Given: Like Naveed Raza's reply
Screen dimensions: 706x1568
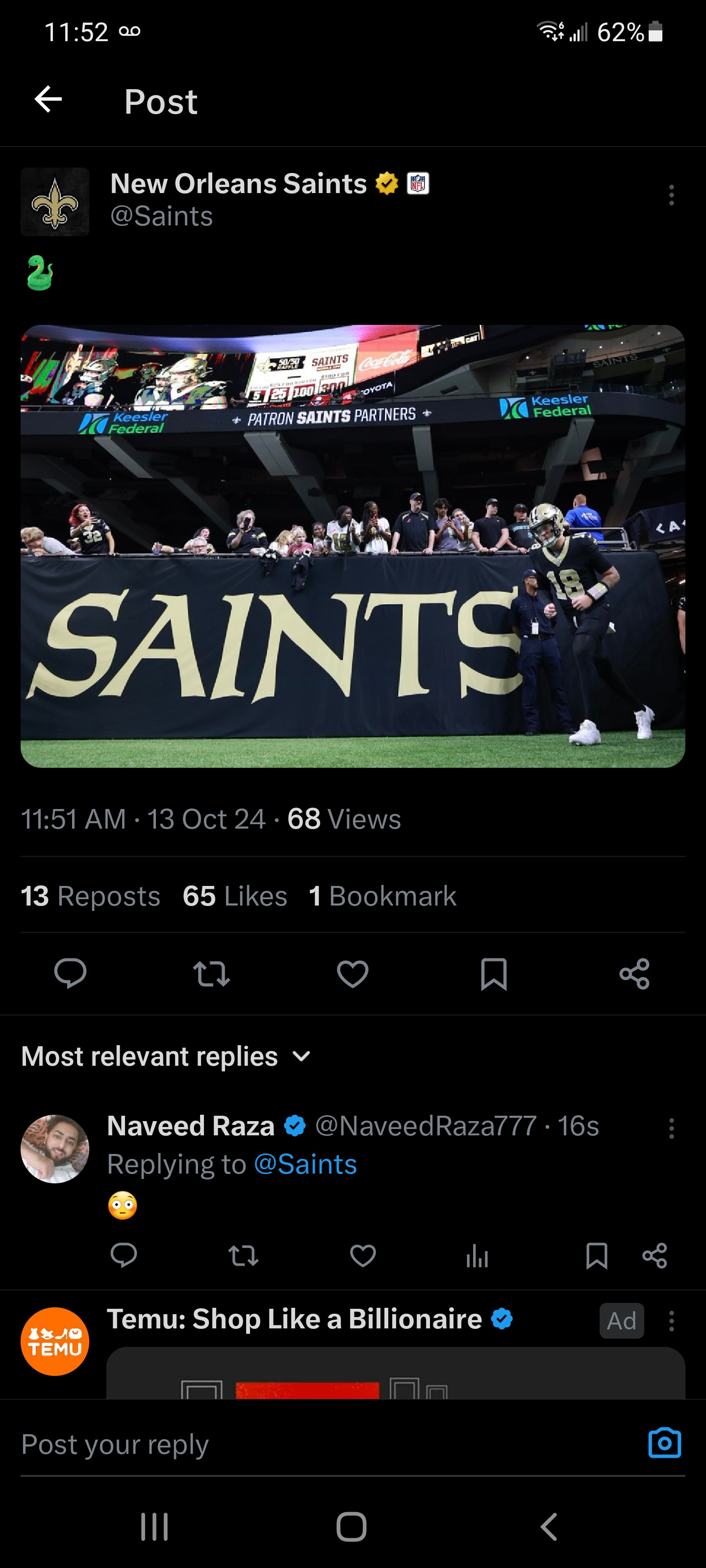Looking at the screenshot, I should pyautogui.click(x=363, y=1255).
